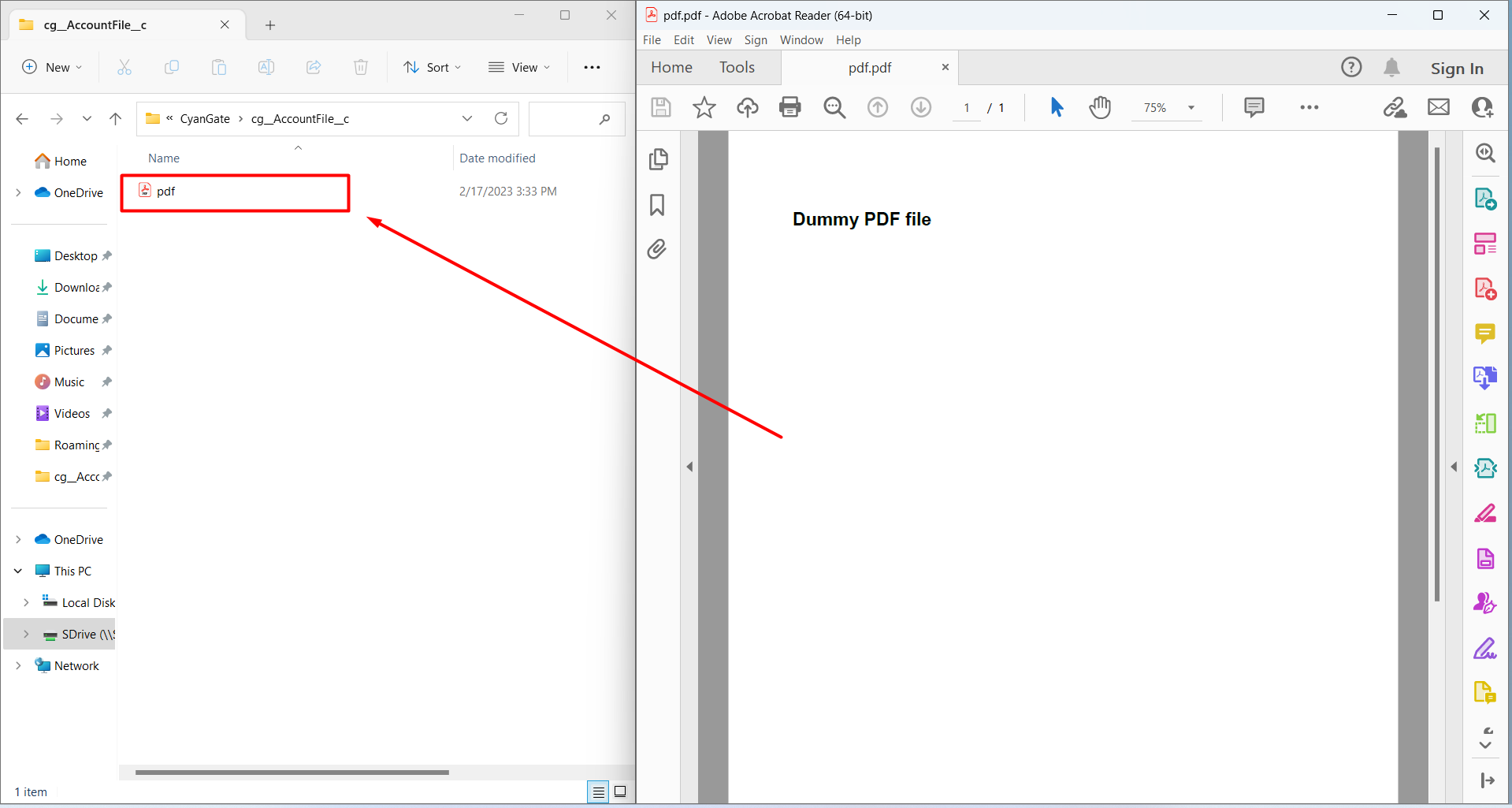Add the PDF to starred files
This screenshot has width=1512, height=808.
point(704,107)
